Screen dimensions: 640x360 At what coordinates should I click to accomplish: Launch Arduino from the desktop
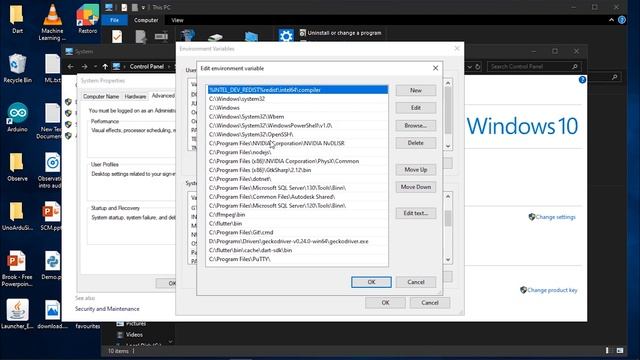pyautogui.click(x=17, y=118)
